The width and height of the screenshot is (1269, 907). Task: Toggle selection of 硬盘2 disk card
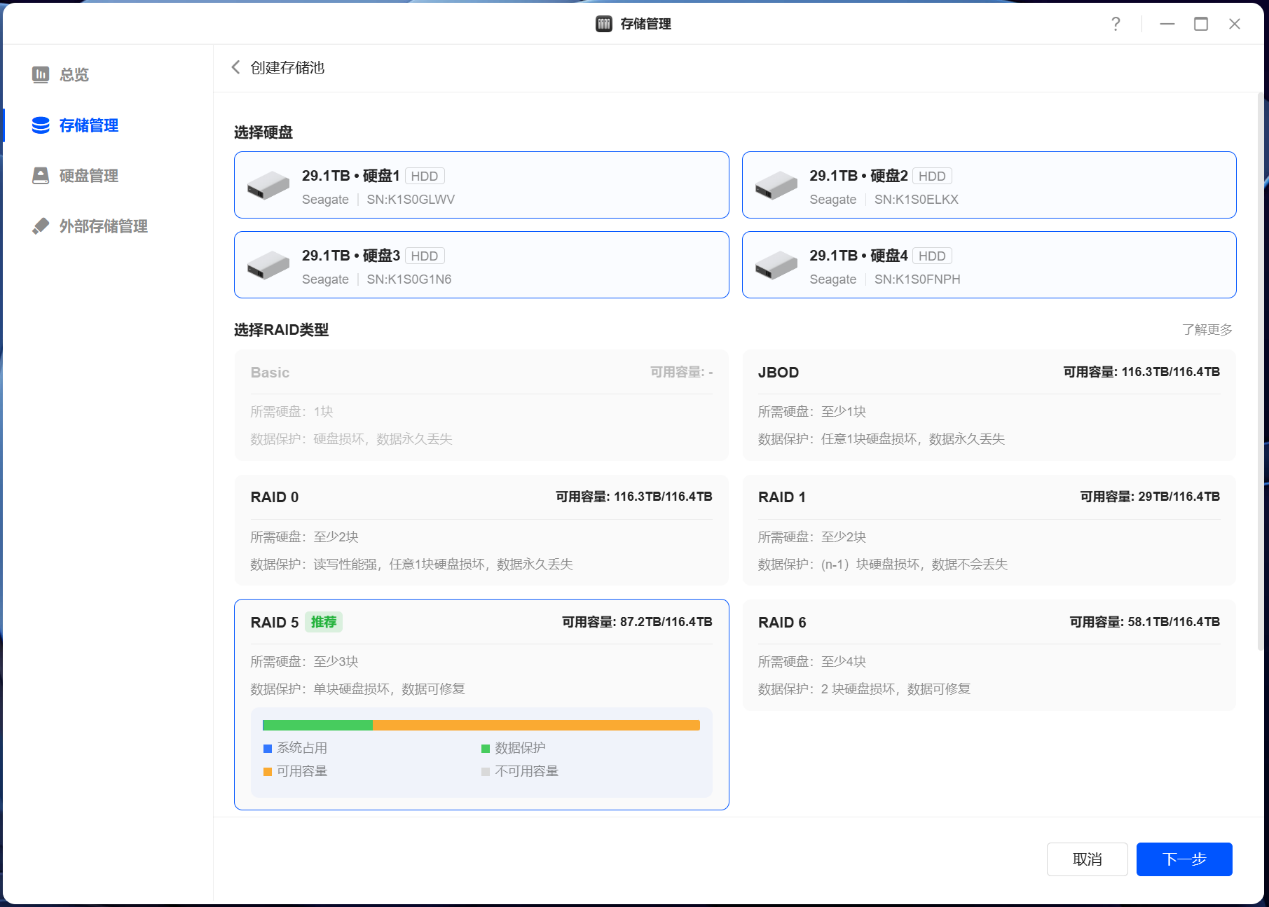coord(988,185)
